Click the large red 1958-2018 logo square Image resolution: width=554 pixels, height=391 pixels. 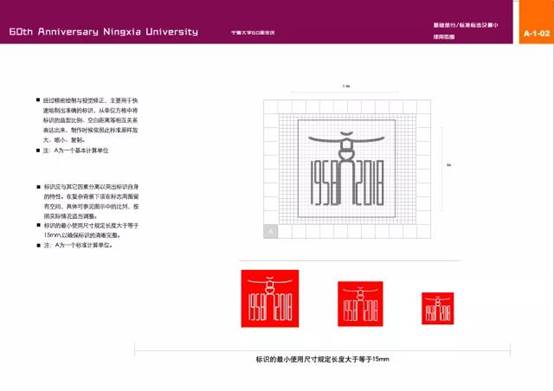[x=270, y=299]
